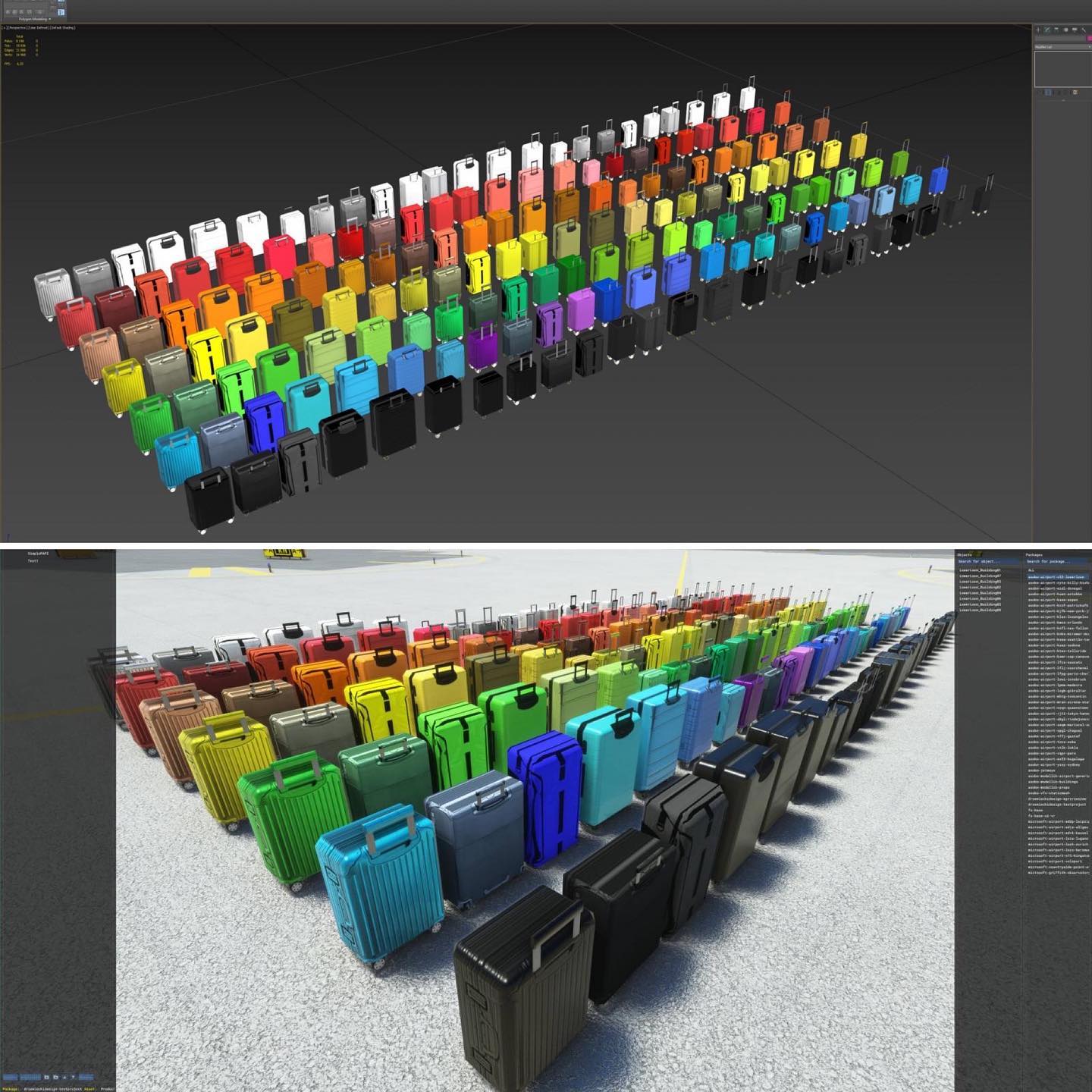
Task: Open the viewport [+] general menu
Action: pos(4,27)
